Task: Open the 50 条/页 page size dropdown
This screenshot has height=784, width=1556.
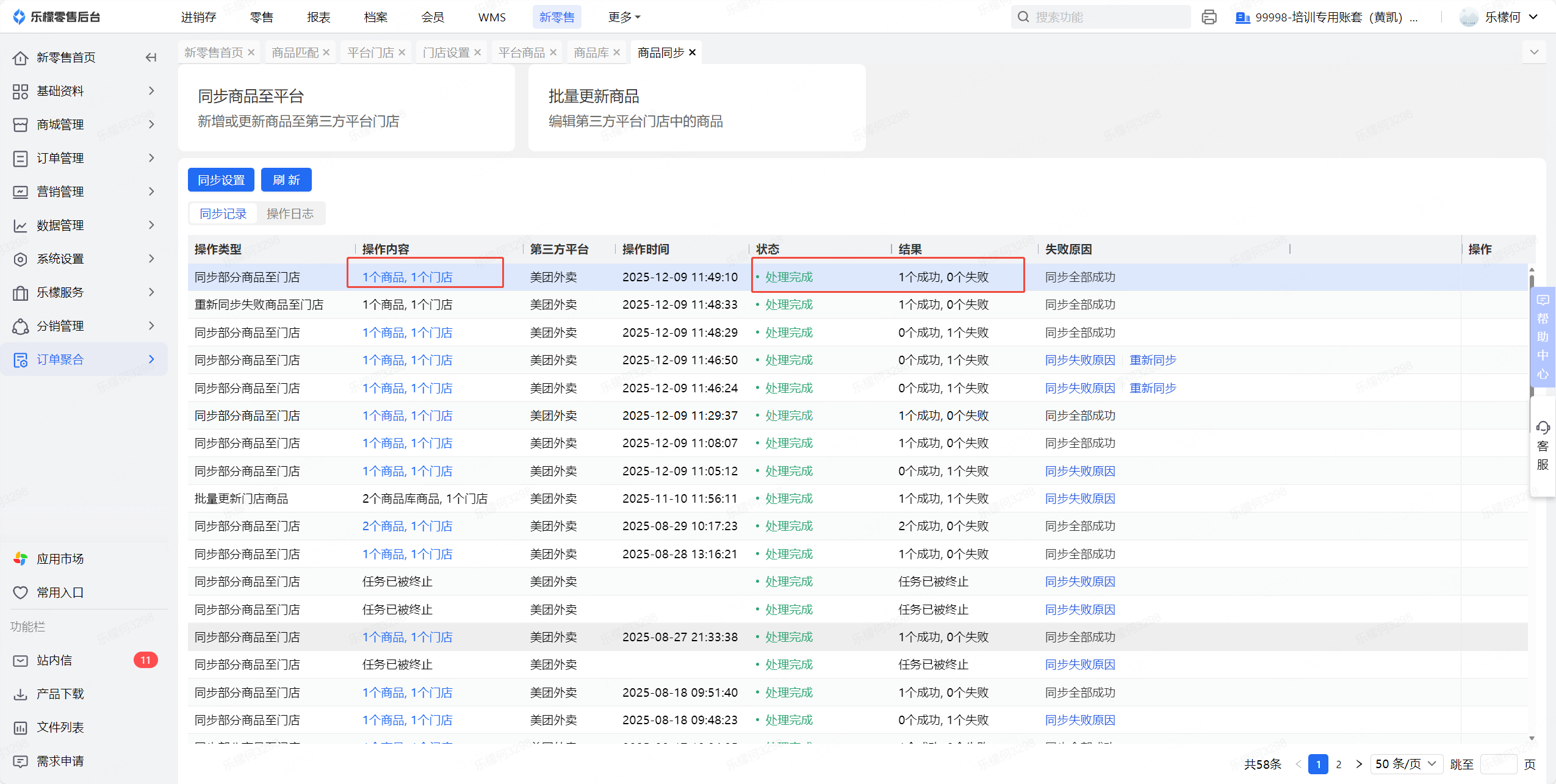Action: (x=1405, y=764)
